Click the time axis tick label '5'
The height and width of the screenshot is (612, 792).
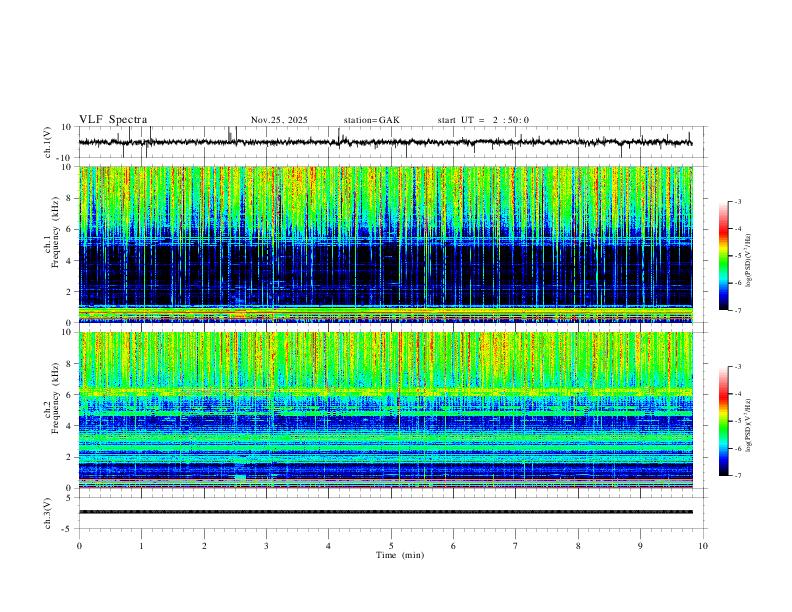pos(391,546)
